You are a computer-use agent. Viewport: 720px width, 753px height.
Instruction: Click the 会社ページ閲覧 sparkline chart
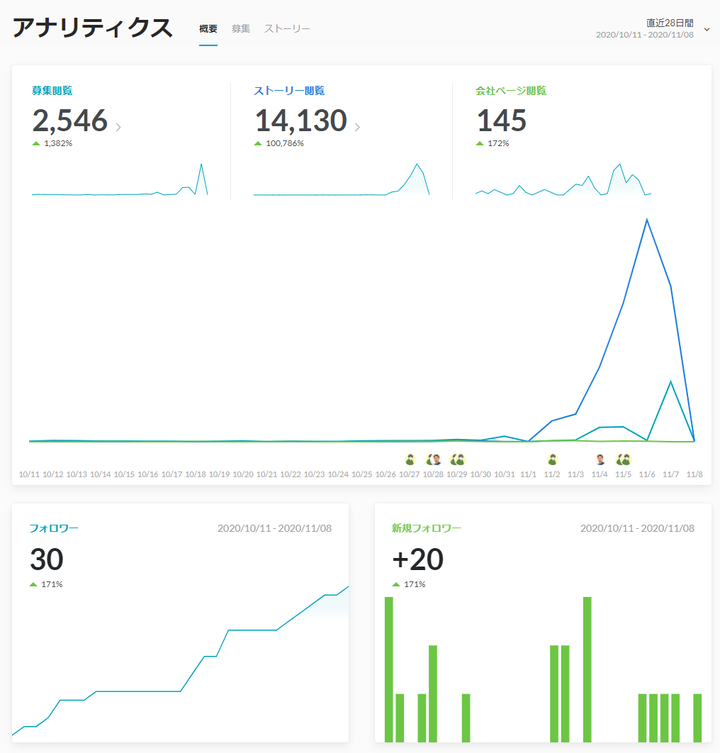pyautogui.click(x=563, y=180)
